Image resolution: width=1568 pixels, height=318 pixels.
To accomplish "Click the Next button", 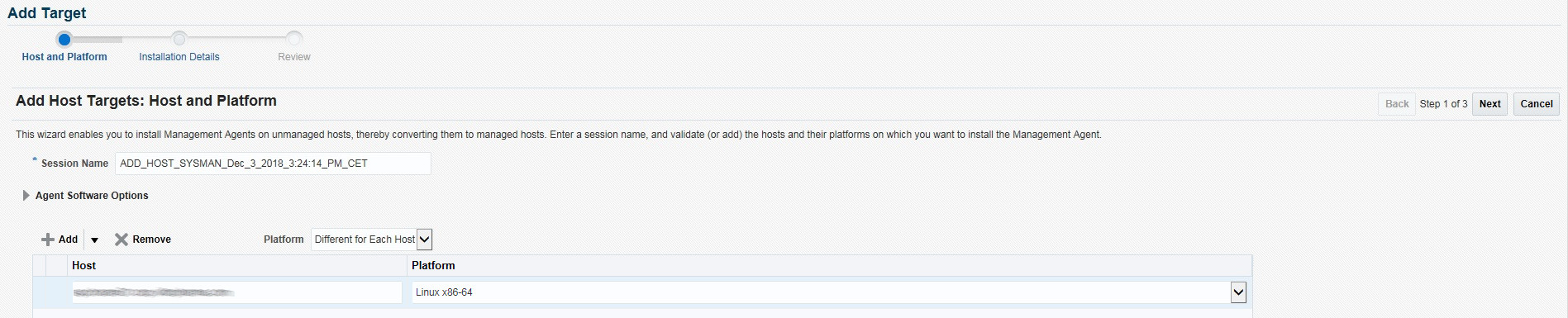I will pos(1490,104).
